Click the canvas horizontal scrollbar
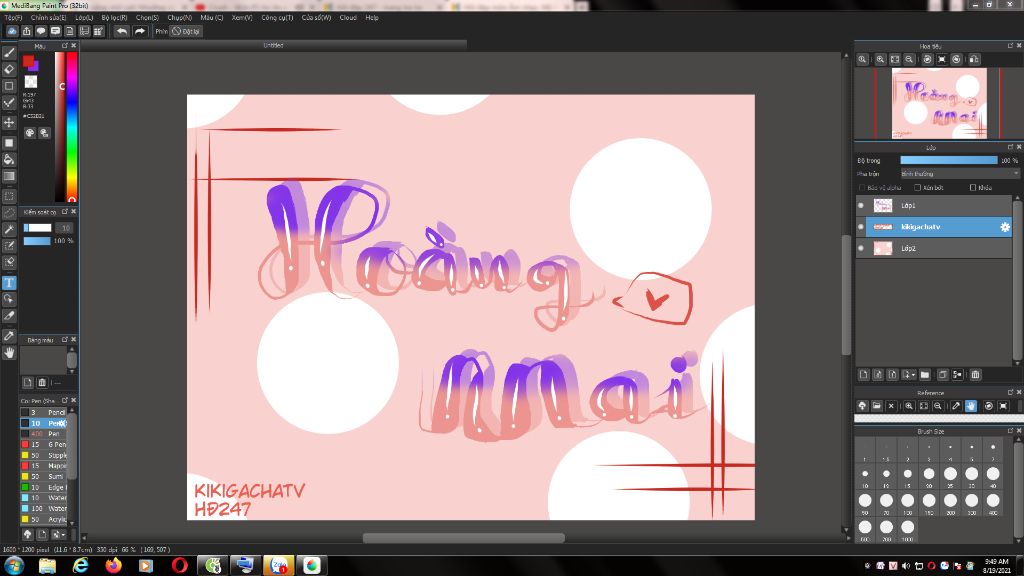The height and width of the screenshot is (576, 1024). tap(464, 538)
